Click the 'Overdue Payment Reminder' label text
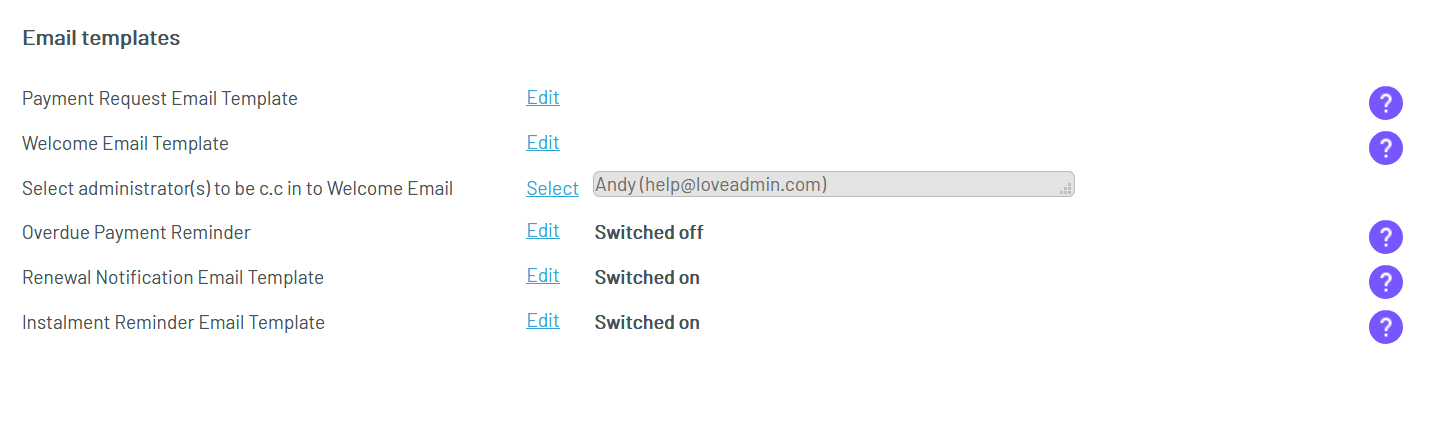 pyautogui.click(x=136, y=233)
